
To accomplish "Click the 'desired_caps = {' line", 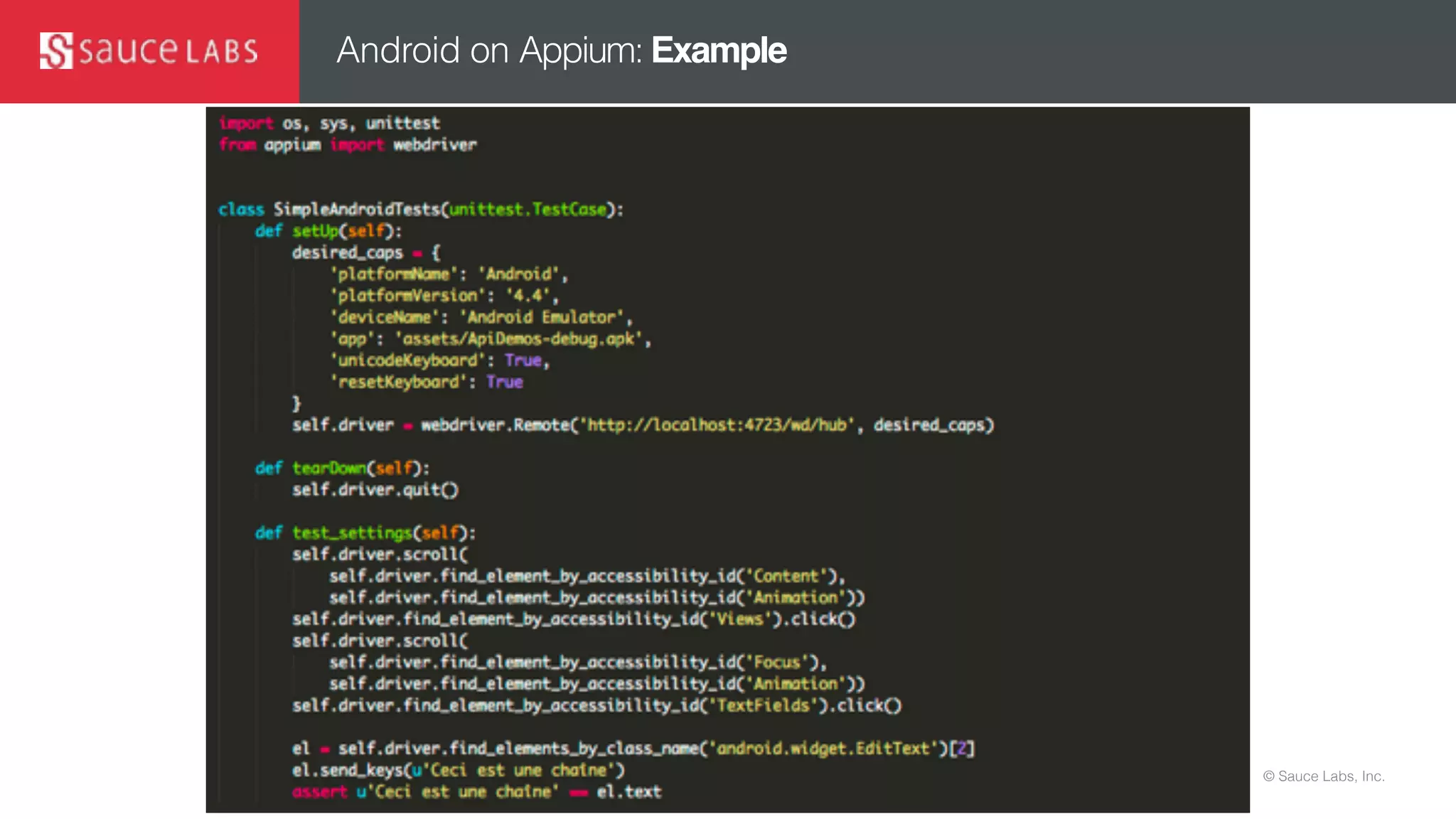I will [x=367, y=253].
